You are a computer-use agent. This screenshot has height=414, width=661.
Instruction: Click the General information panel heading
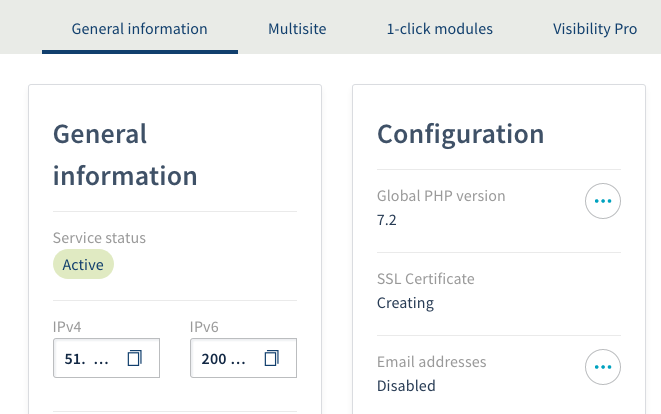[x=124, y=155]
